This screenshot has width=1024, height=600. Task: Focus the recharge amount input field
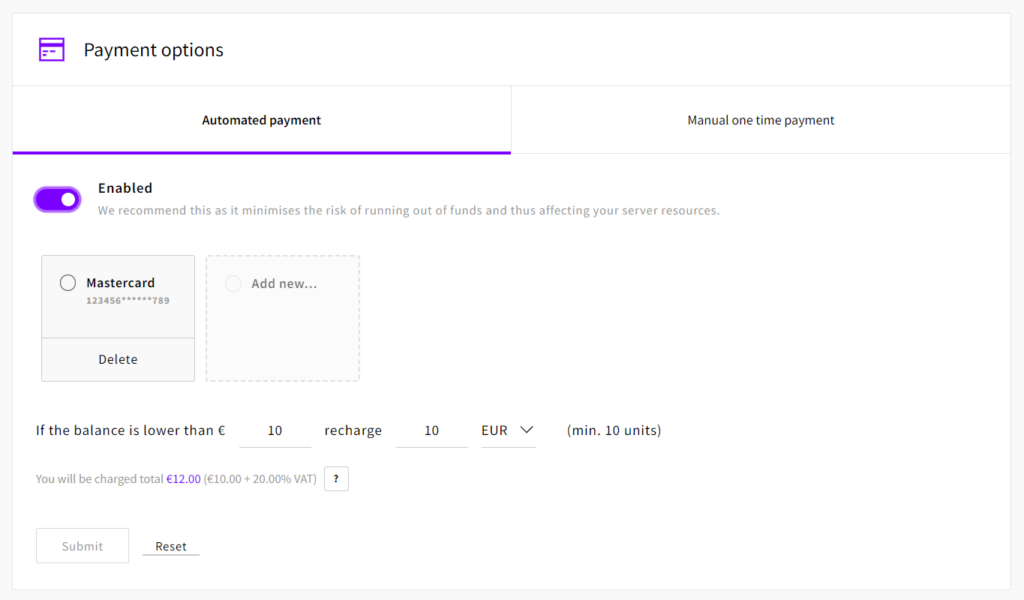[431, 431]
